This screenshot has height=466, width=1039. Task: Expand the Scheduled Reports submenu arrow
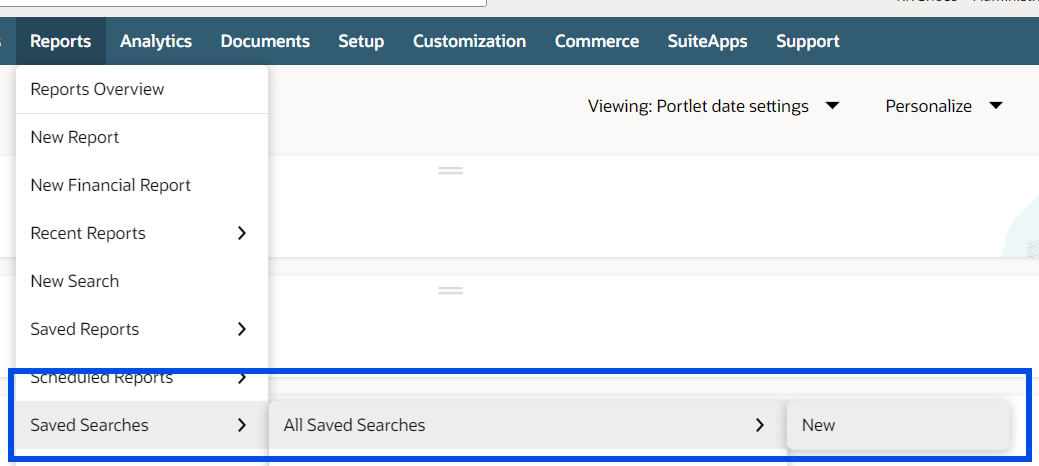coord(241,378)
